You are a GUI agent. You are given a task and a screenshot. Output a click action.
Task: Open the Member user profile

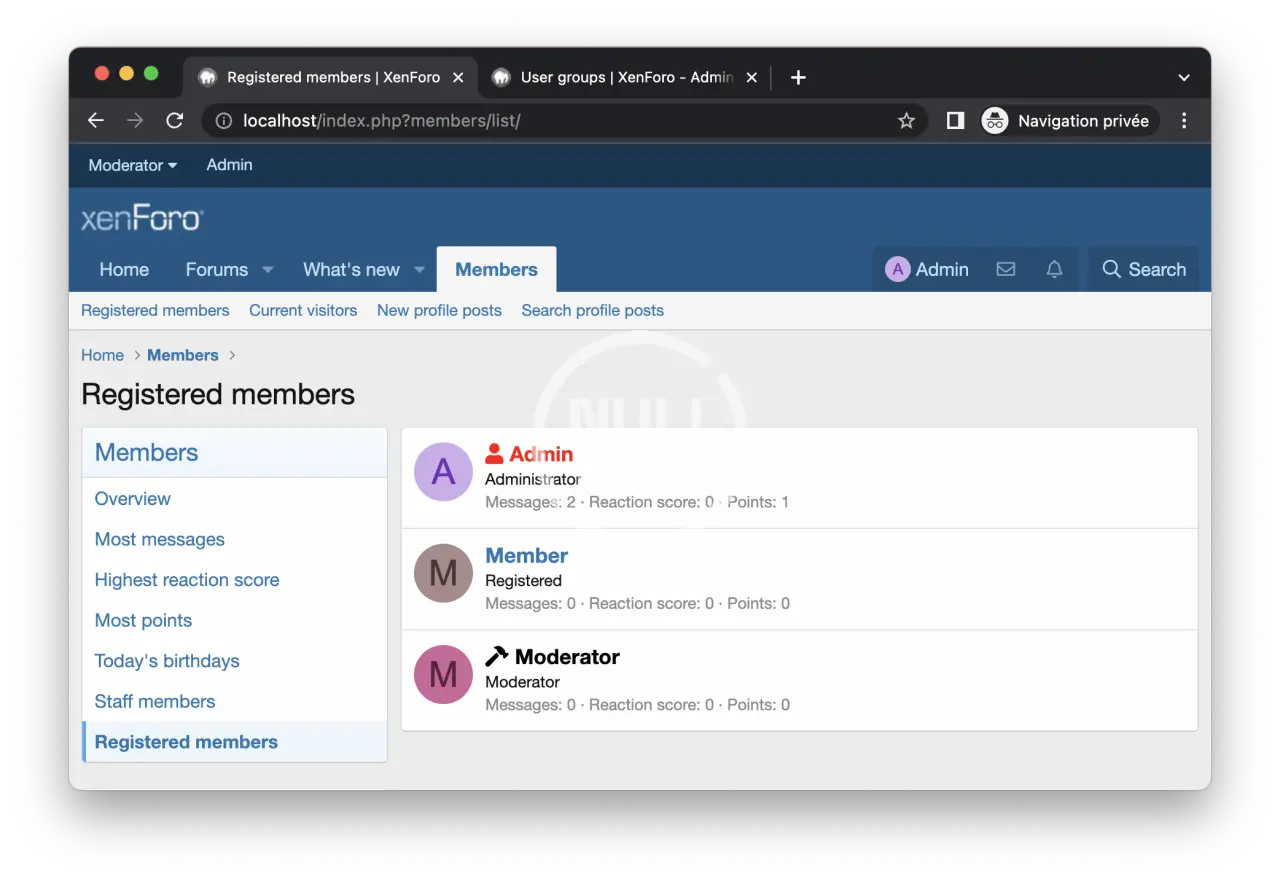tap(526, 556)
